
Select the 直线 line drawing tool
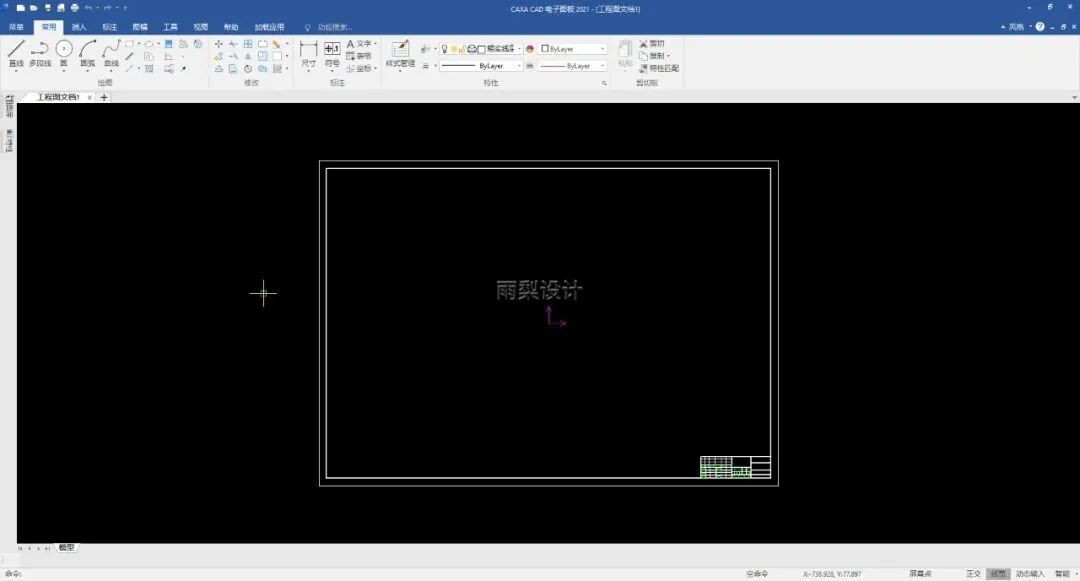click(x=16, y=52)
